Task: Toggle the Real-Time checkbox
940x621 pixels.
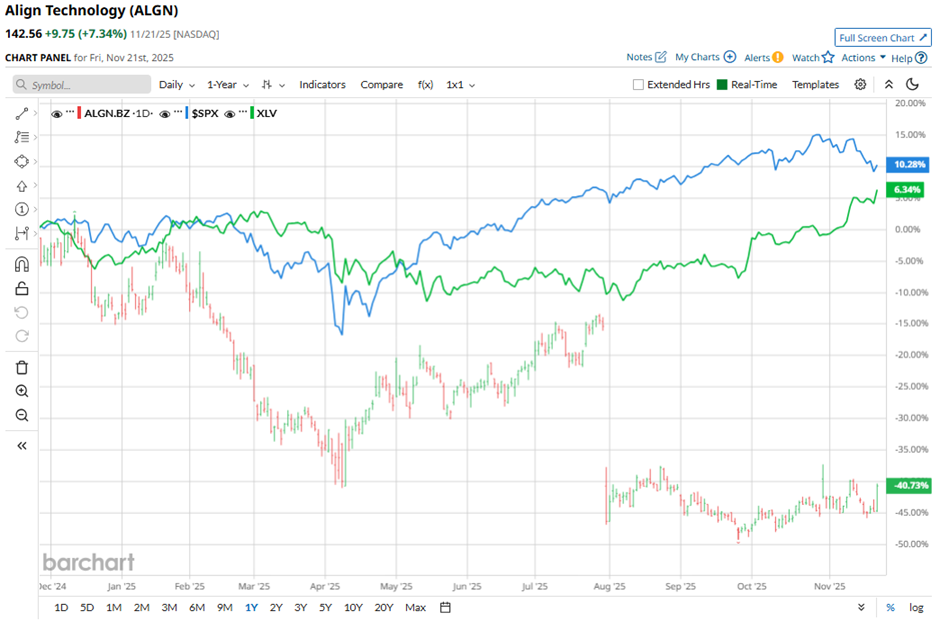Action: tap(720, 85)
